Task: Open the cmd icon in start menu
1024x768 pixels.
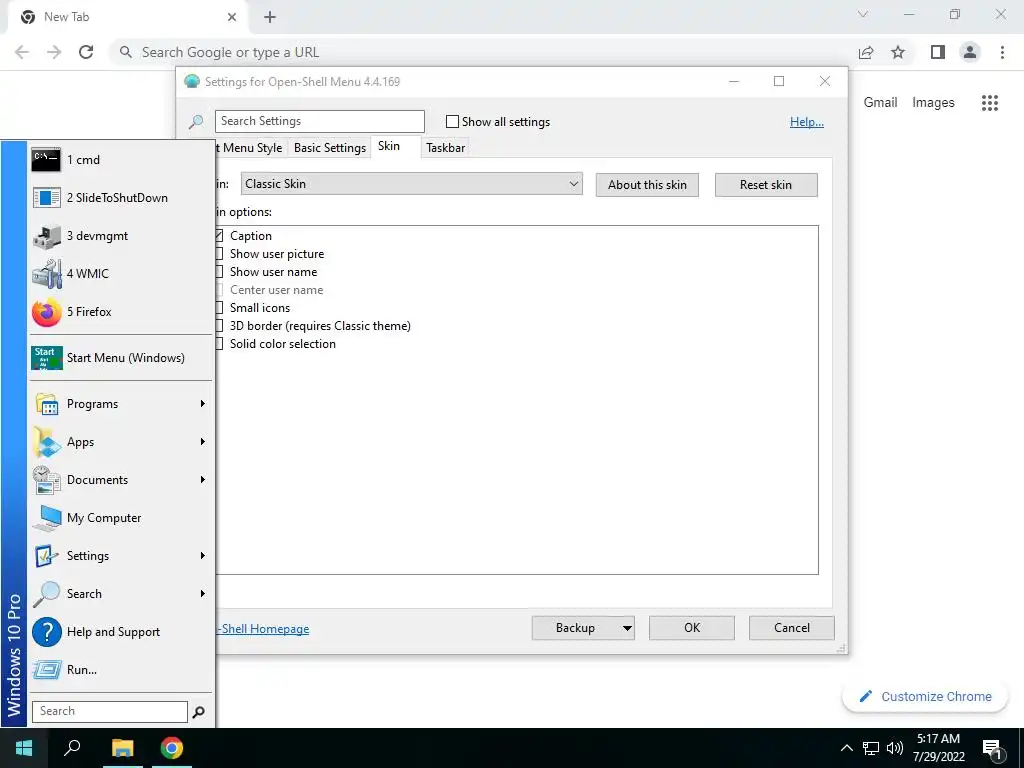Action: [x=46, y=160]
